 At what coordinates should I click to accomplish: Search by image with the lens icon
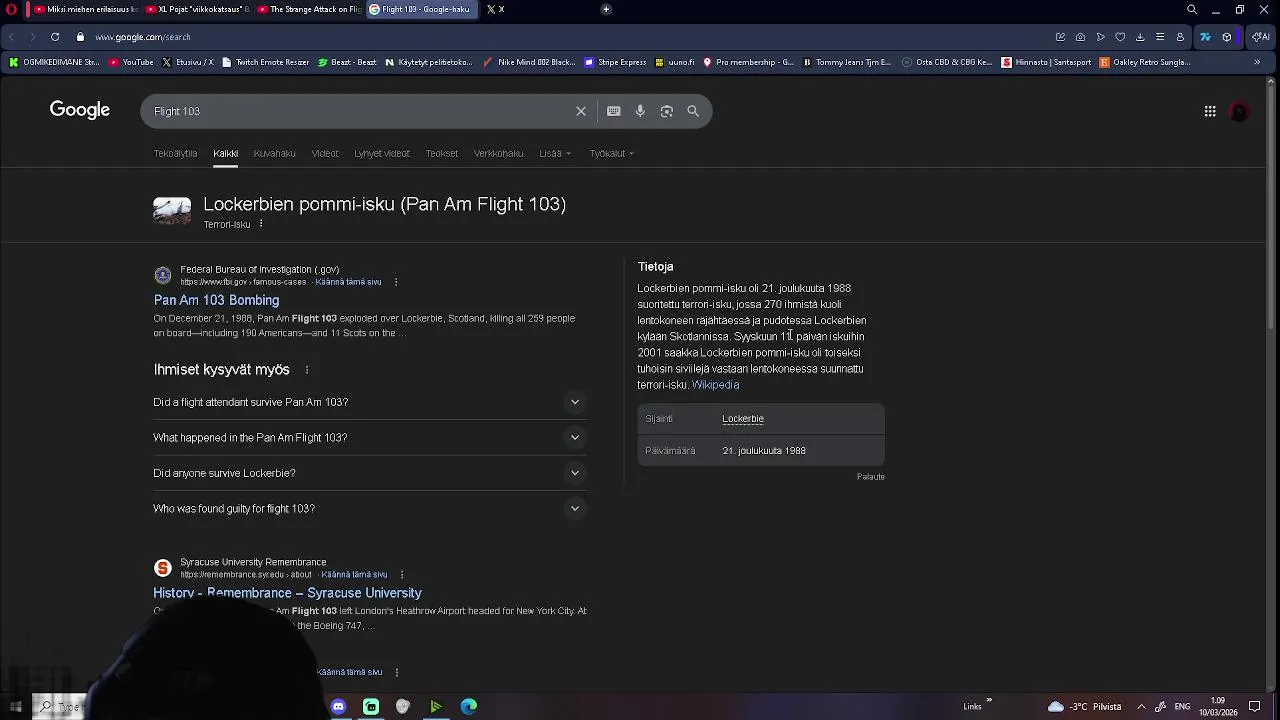pos(667,111)
